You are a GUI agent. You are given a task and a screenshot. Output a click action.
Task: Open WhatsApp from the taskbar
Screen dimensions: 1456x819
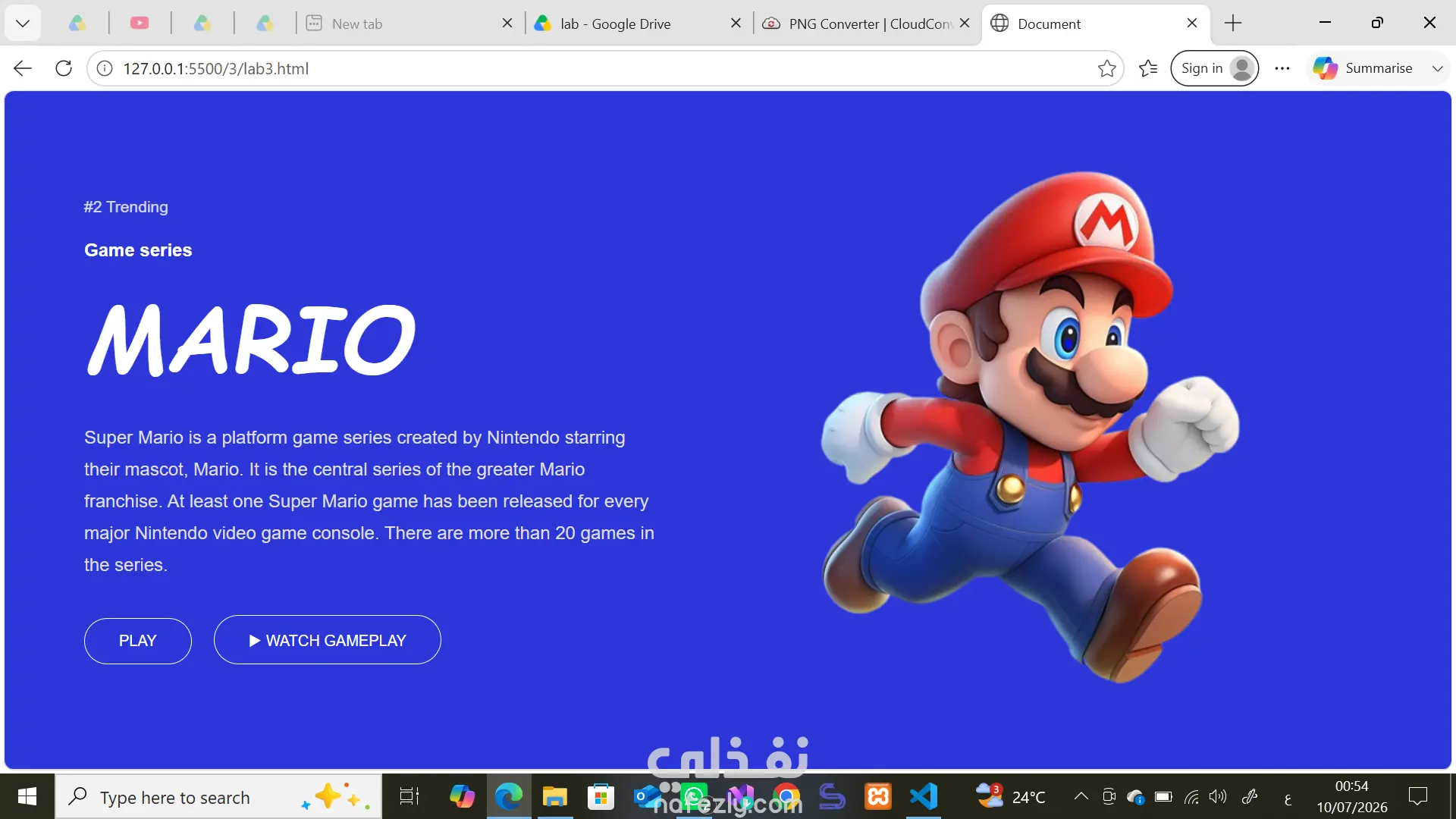(693, 797)
